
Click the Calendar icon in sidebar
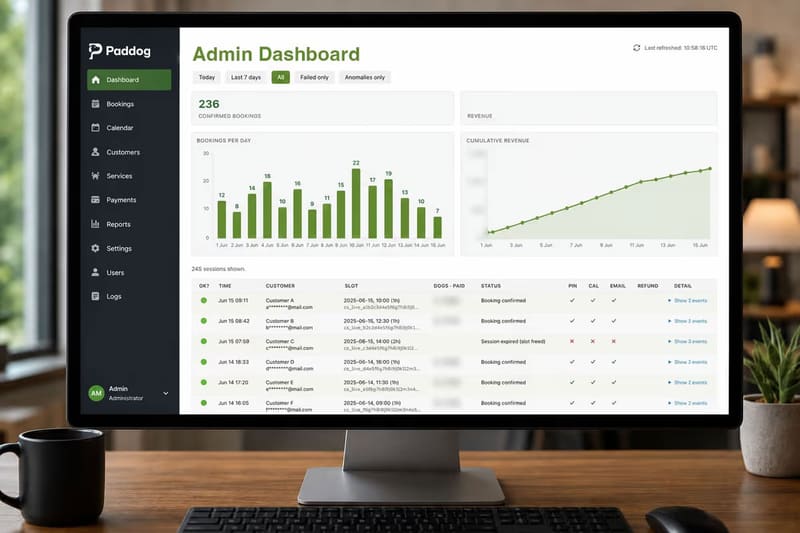(95, 128)
